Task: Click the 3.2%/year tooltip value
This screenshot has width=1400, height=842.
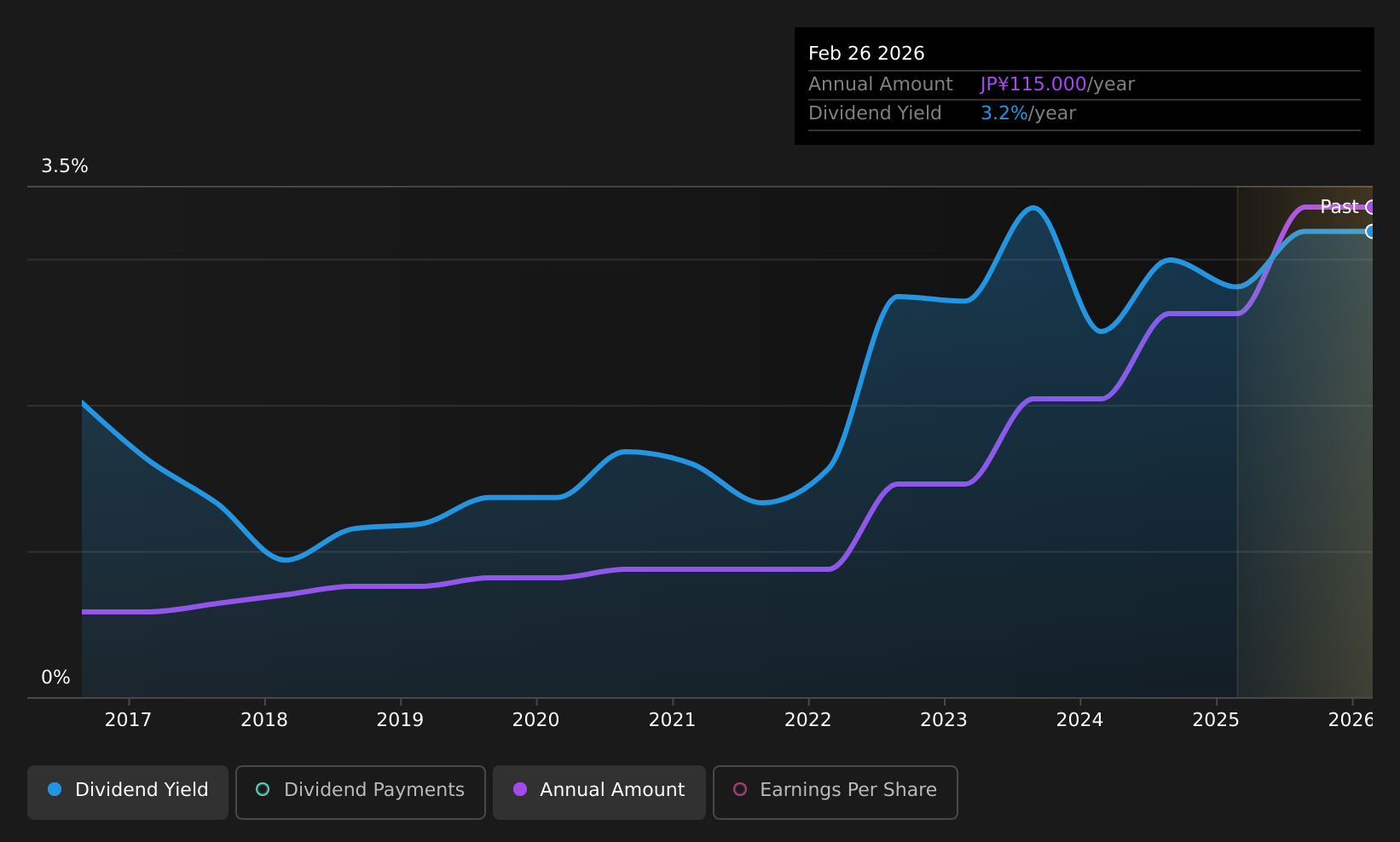Action: point(1028,113)
